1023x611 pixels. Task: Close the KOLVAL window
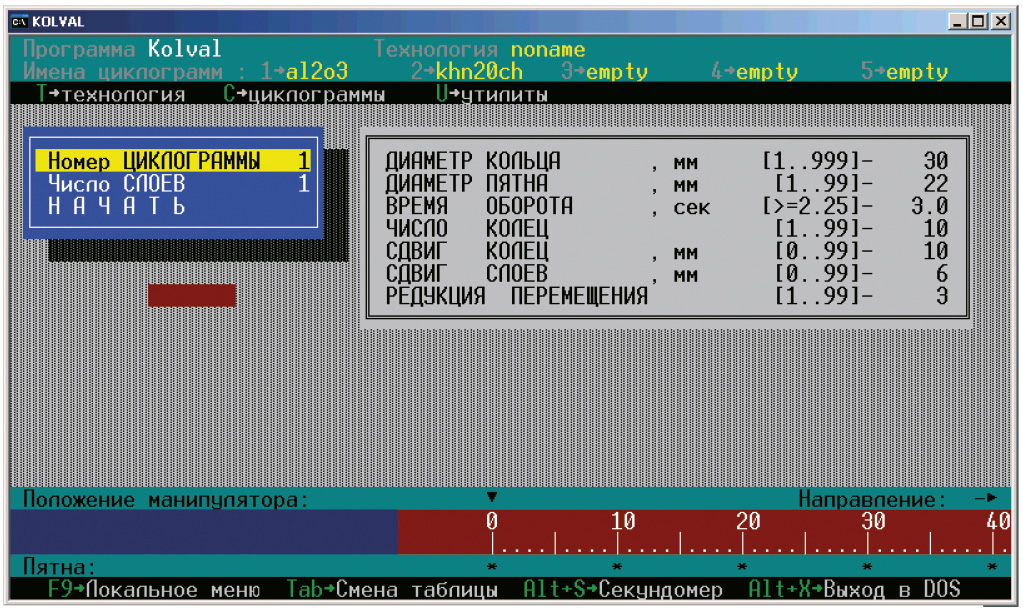click(x=1000, y=22)
